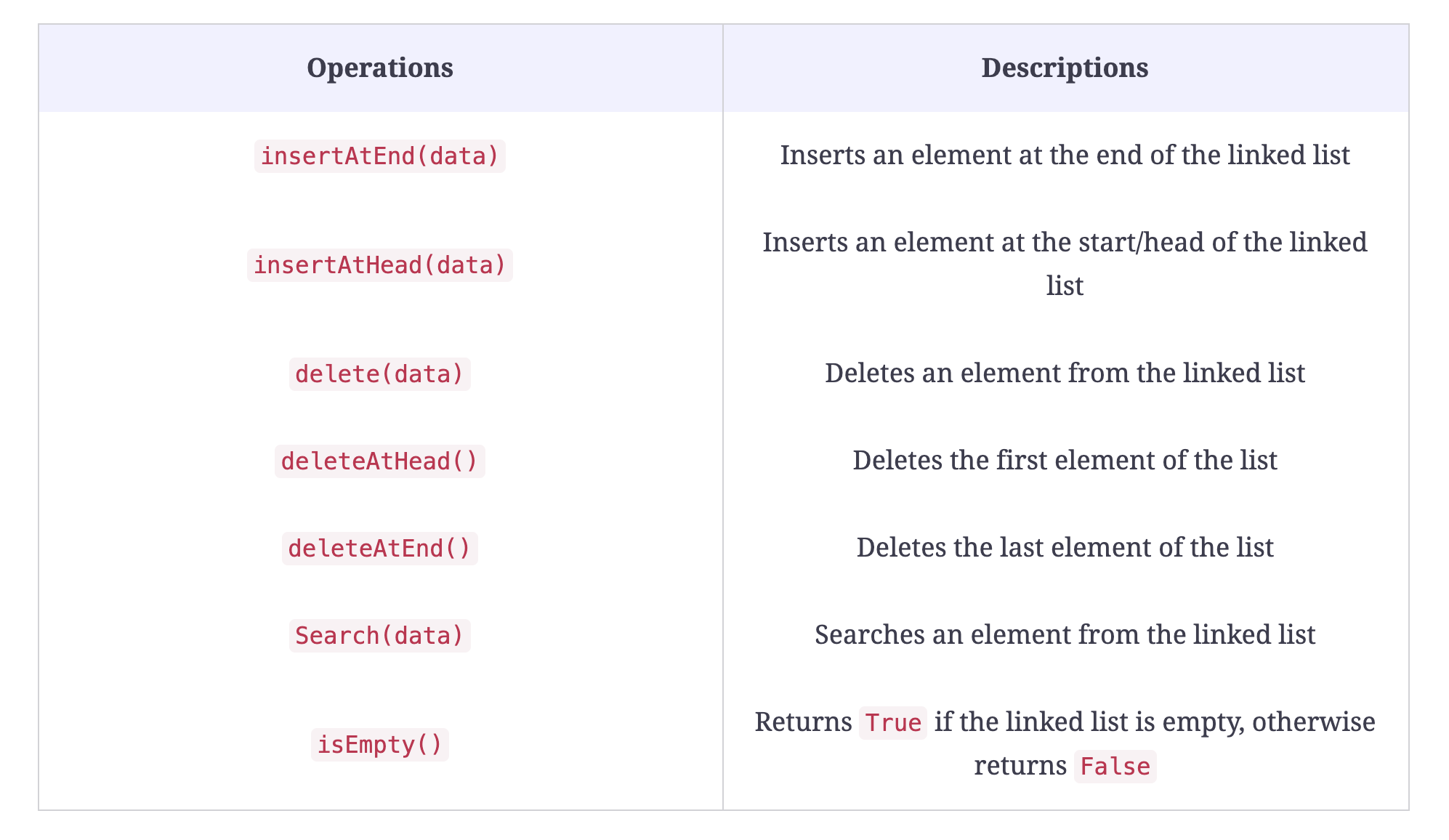The height and width of the screenshot is (840, 1449).
Task: Click the 'Returns' word in isEmpty description
Action: (803, 722)
